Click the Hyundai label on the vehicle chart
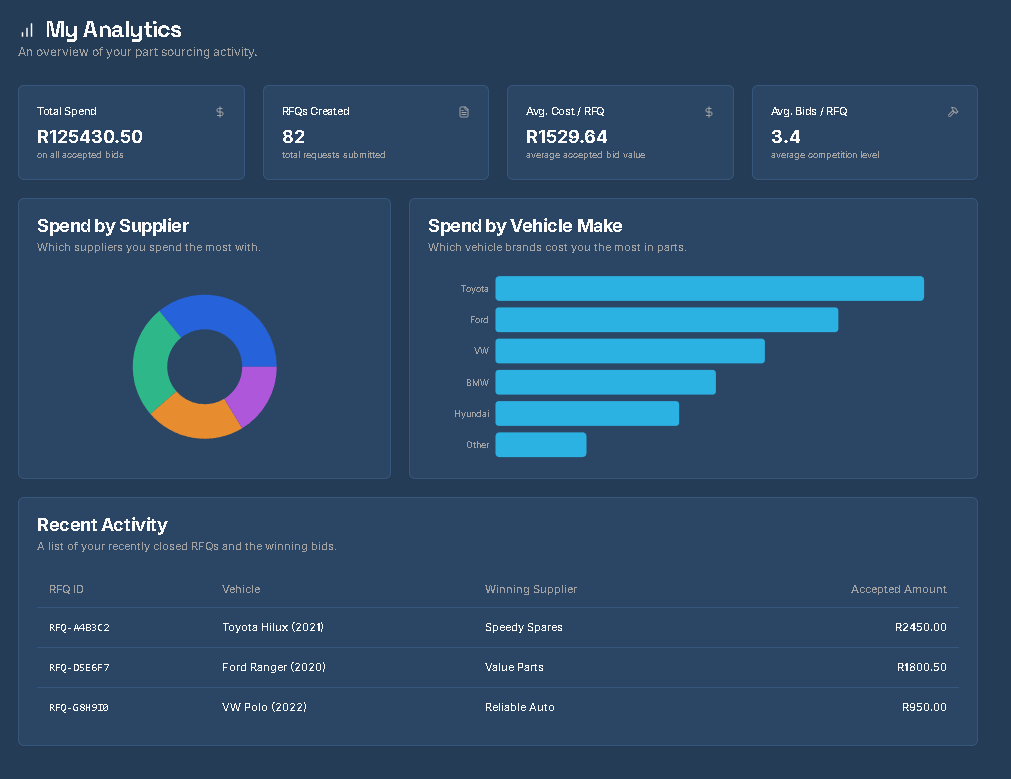This screenshot has width=1011, height=779. 472,413
